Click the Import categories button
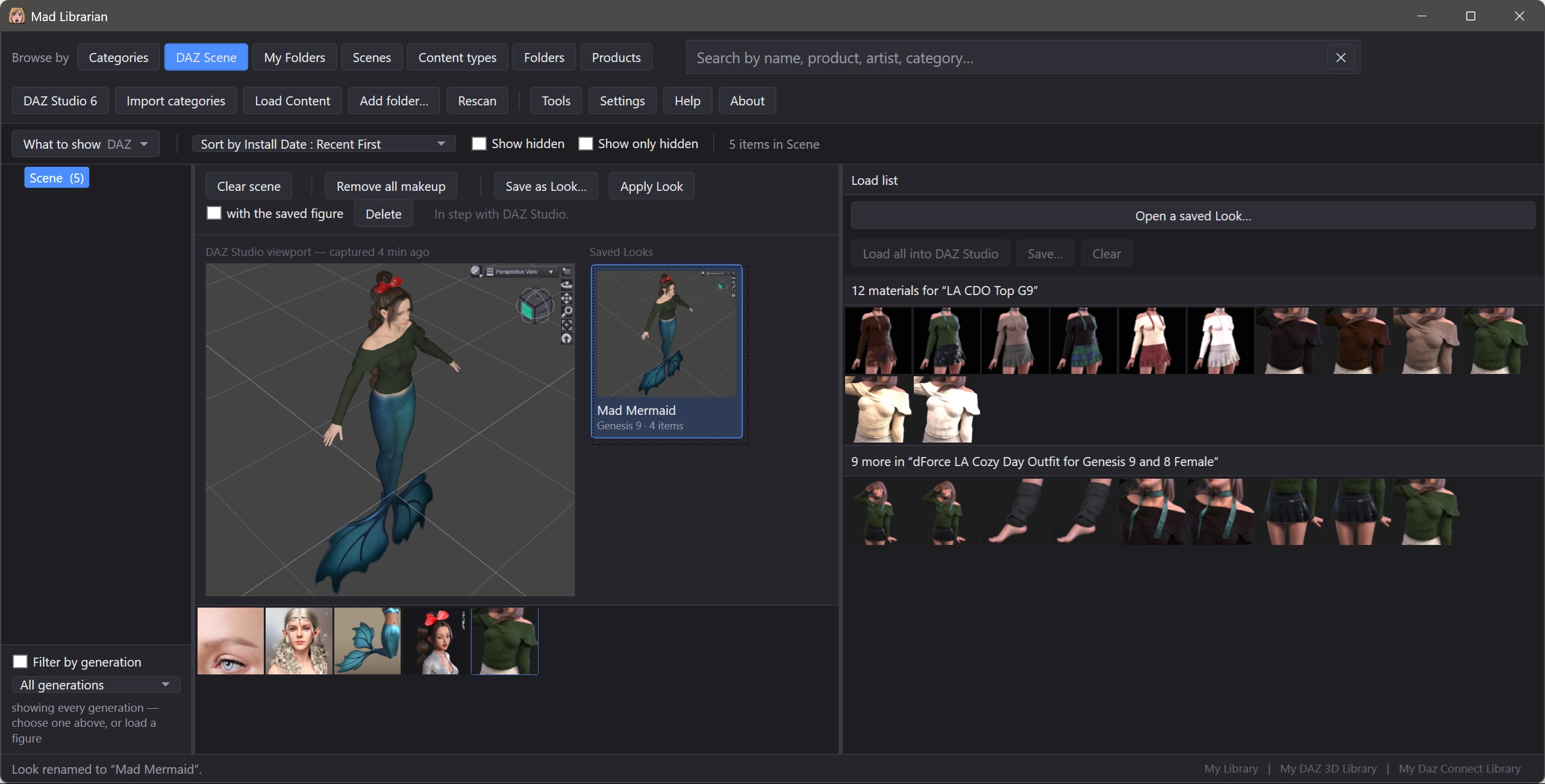 176,101
